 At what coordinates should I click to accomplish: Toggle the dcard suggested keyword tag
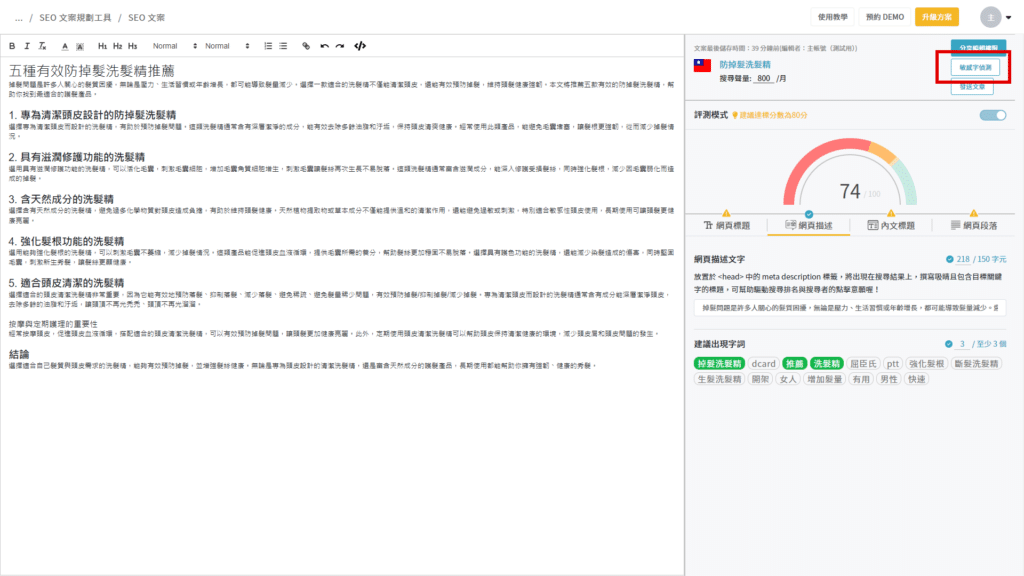764,363
